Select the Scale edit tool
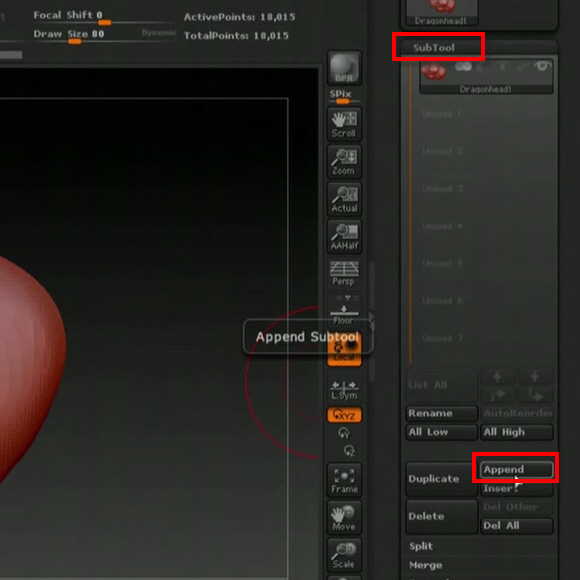 [x=344, y=555]
